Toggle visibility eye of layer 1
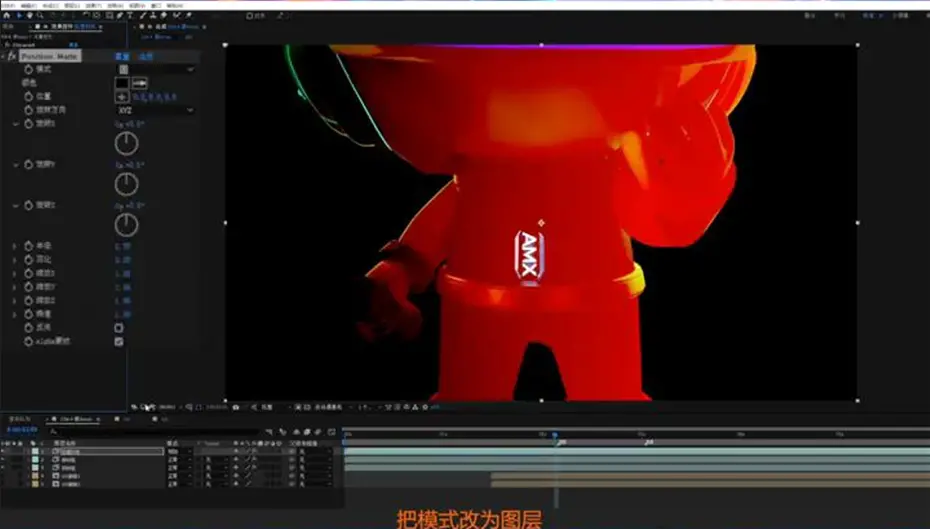 point(3,451)
